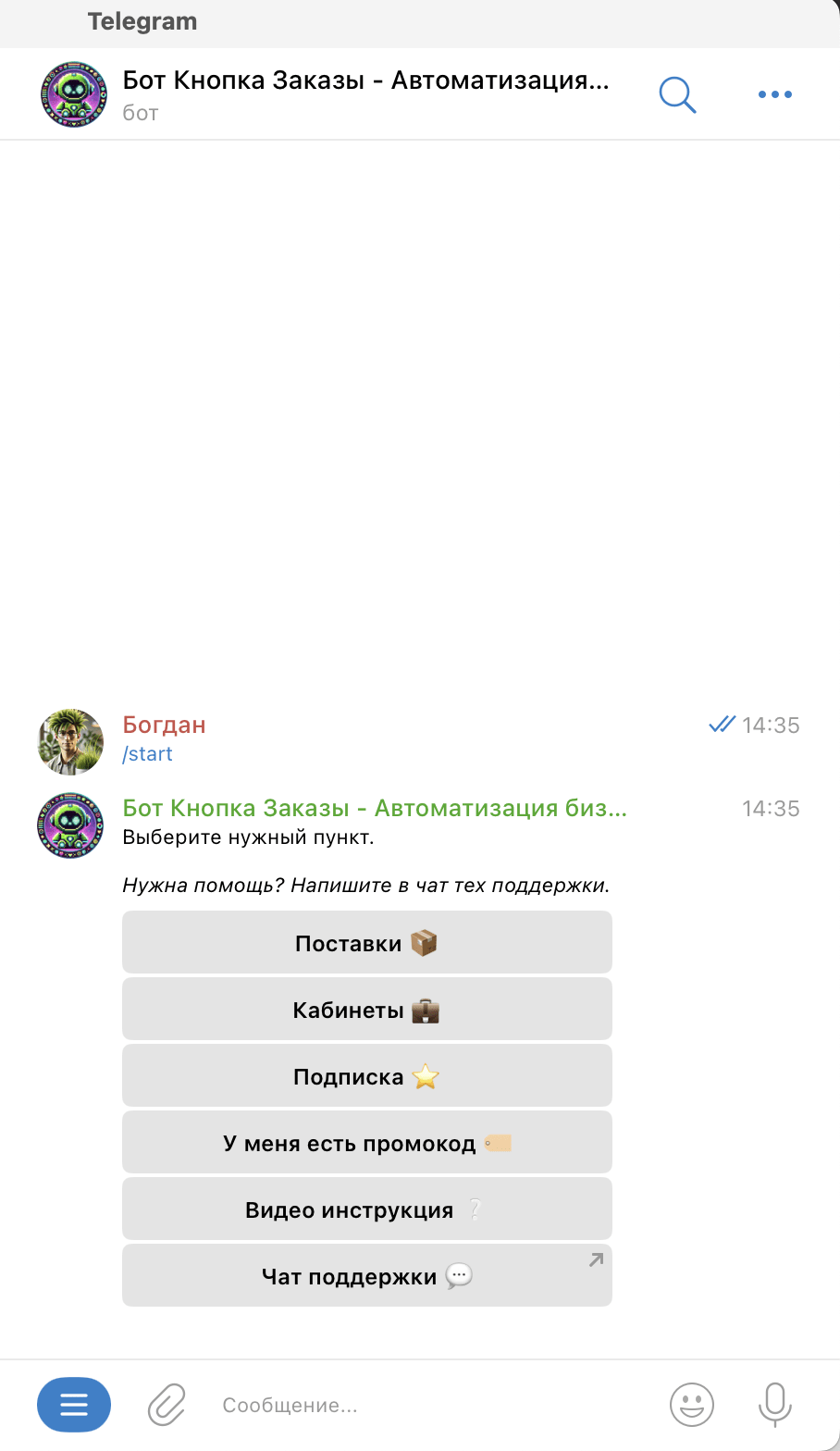Image resolution: width=840 pixels, height=1451 pixels.
Task: Open the bot avatar in the header
Action: coord(74,94)
